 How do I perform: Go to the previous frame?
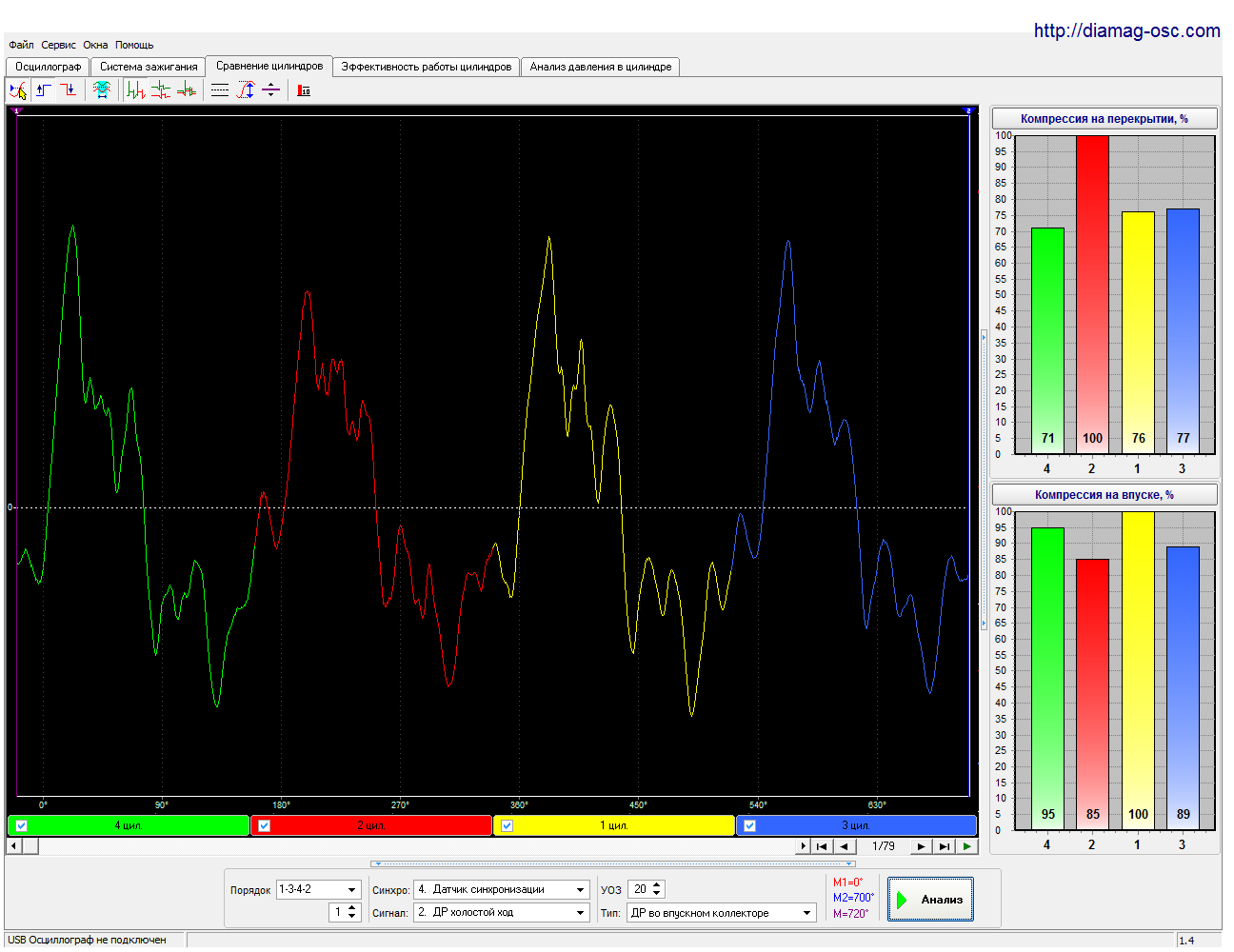pyautogui.click(x=844, y=845)
